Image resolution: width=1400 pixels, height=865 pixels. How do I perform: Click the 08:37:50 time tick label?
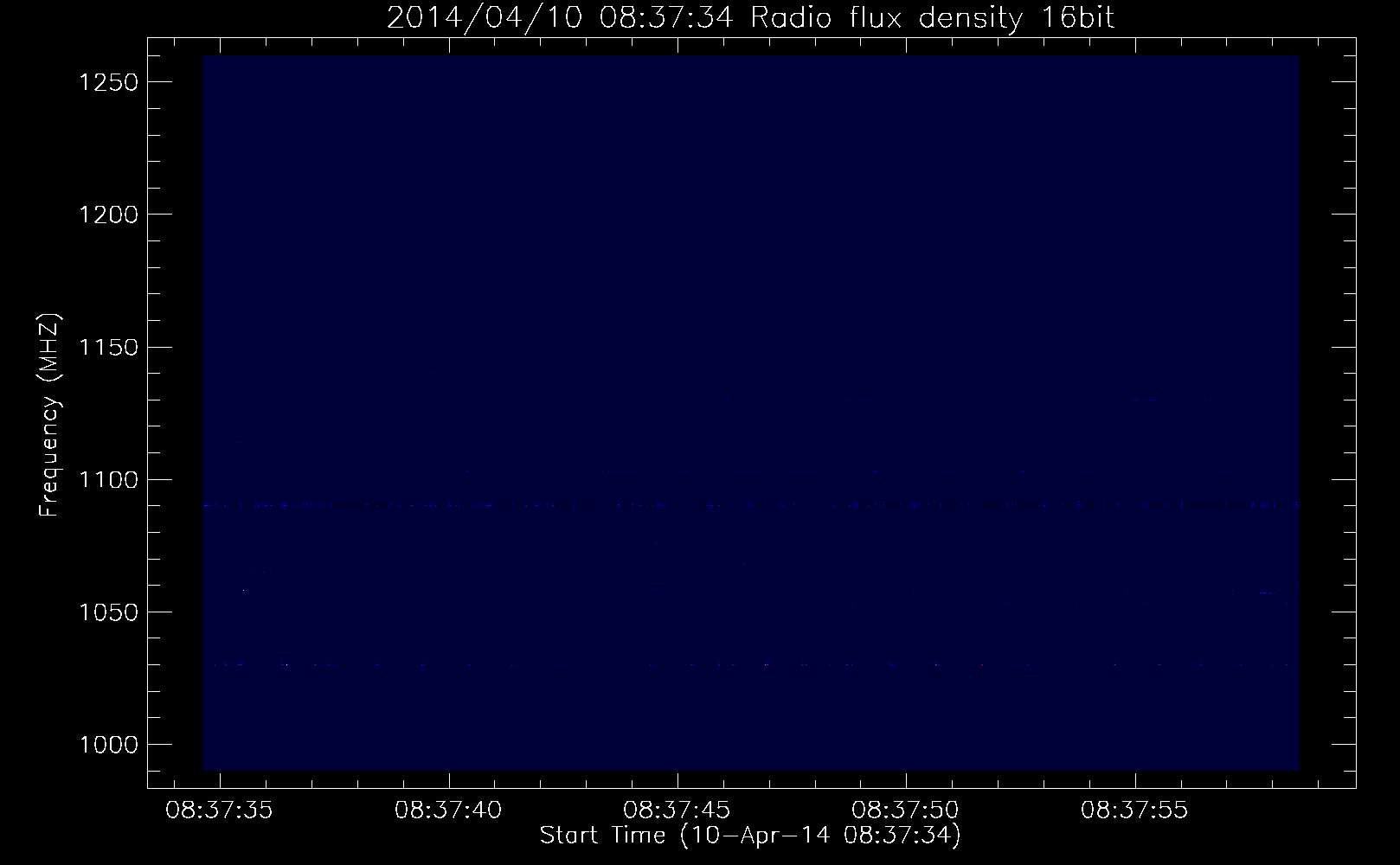[905, 811]
